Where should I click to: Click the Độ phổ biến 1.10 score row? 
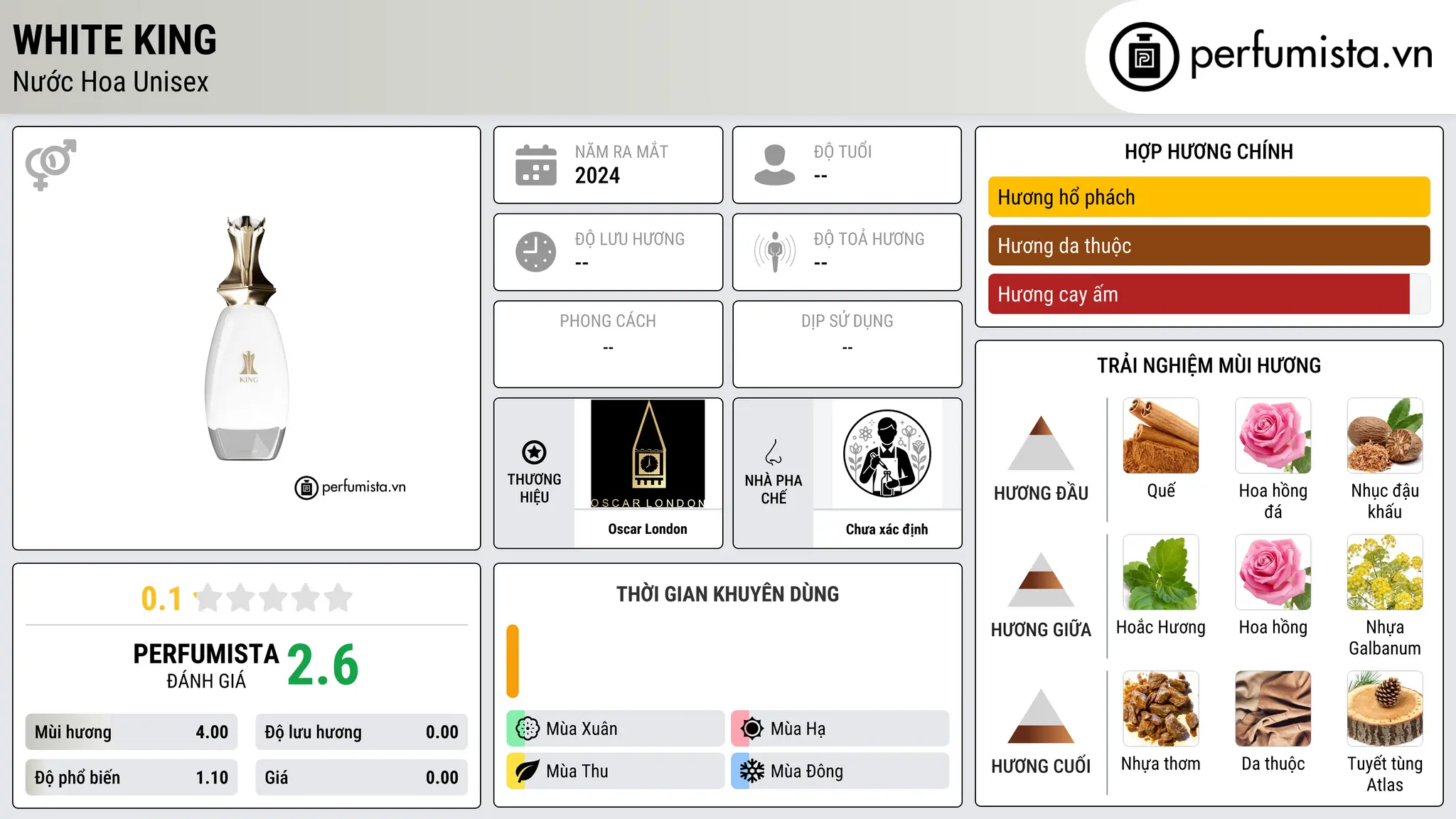coord(132,778)
